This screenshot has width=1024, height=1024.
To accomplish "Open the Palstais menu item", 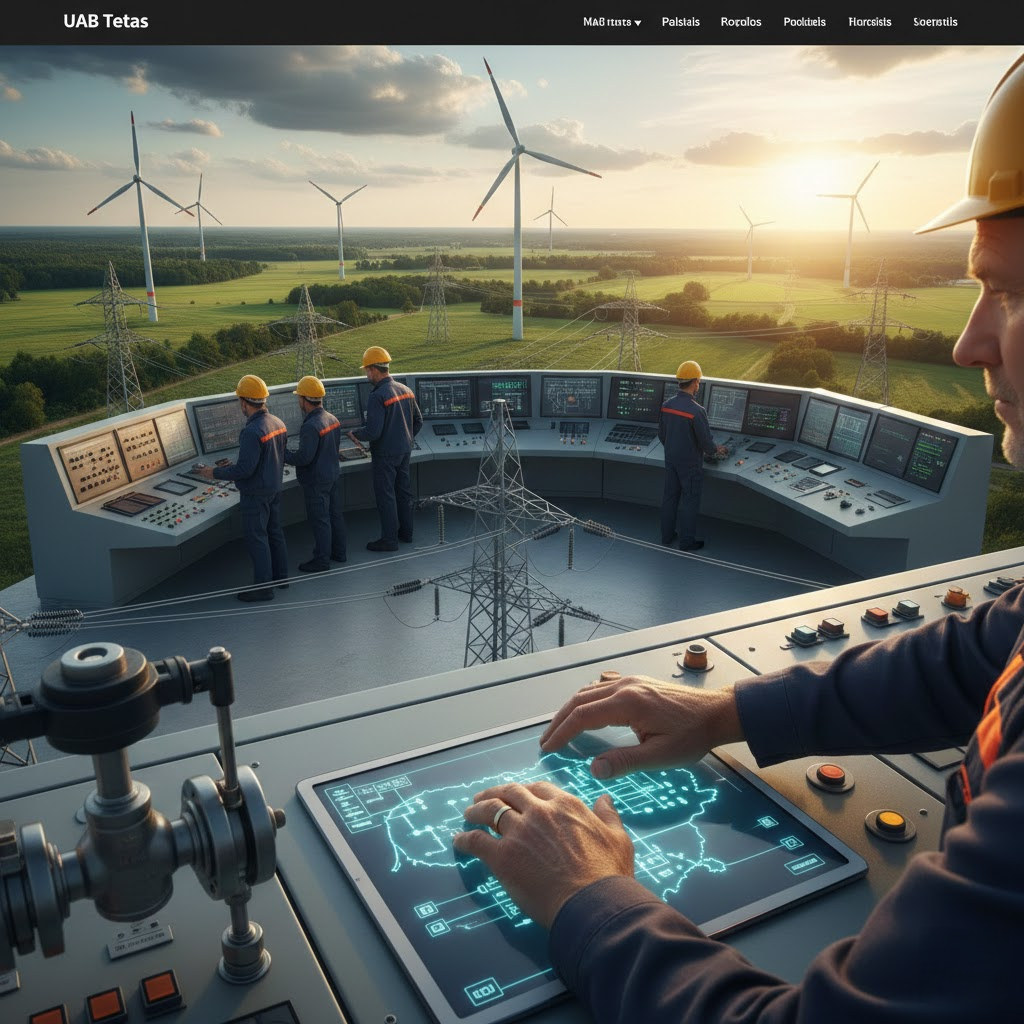I will (681, 22).
